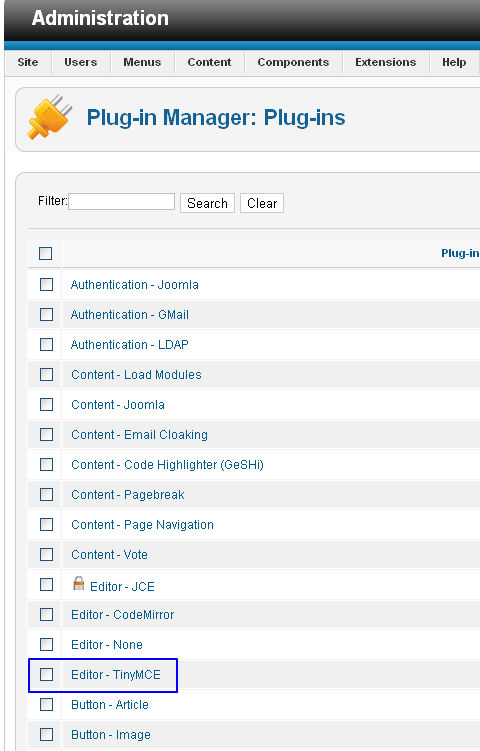This screenshot has height=751, width=480.
Task: Click the Clear filter button
Action: click(262, 203)
